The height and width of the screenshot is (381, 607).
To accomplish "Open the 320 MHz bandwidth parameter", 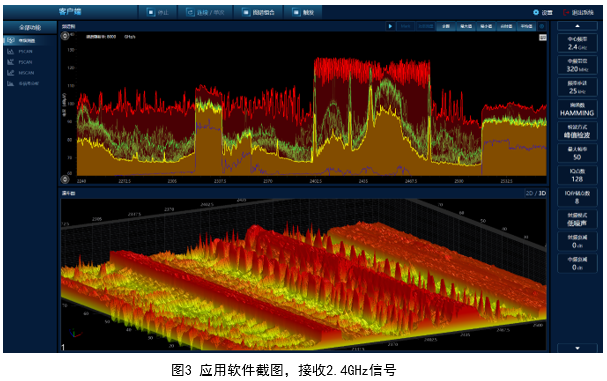I will coord(577,65).
